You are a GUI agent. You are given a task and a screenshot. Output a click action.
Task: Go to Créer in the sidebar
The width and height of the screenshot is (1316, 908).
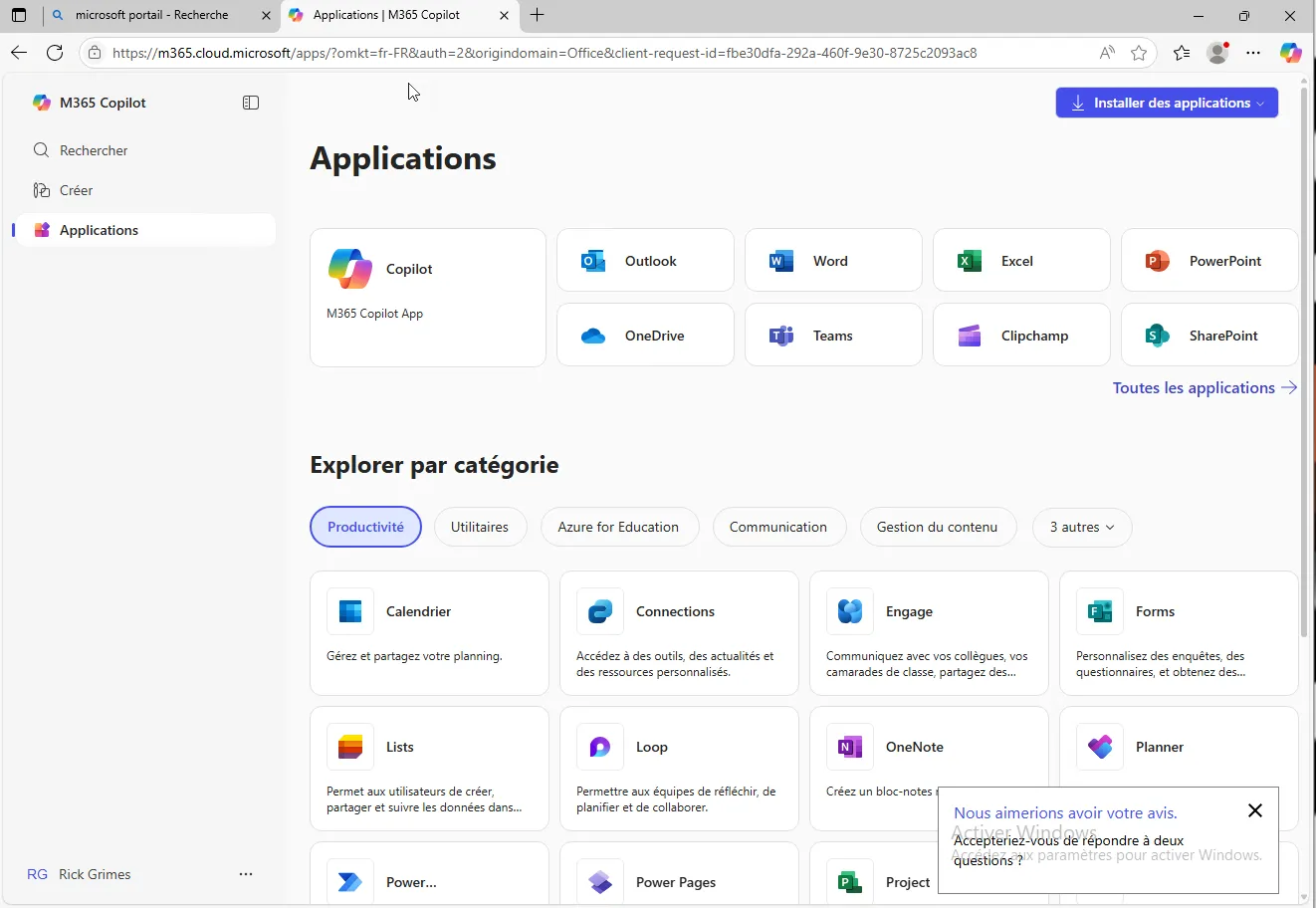pyautogui.click(x=76, y=190)
